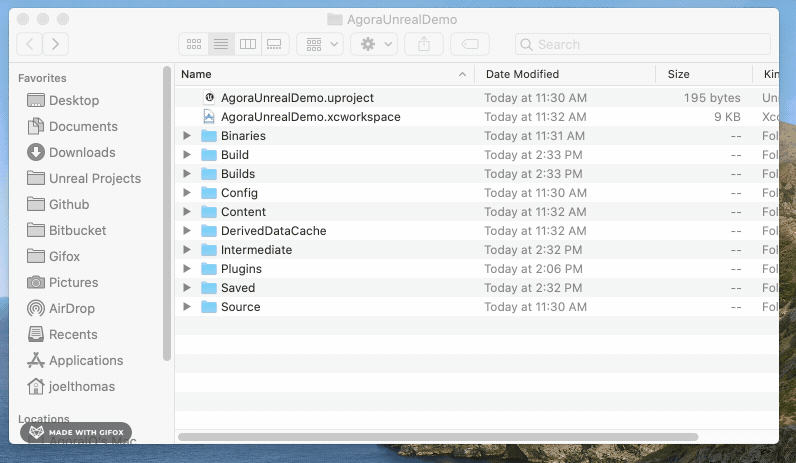796x463 pixels.
Task: Sort by the Size column header
Action: 704,74
